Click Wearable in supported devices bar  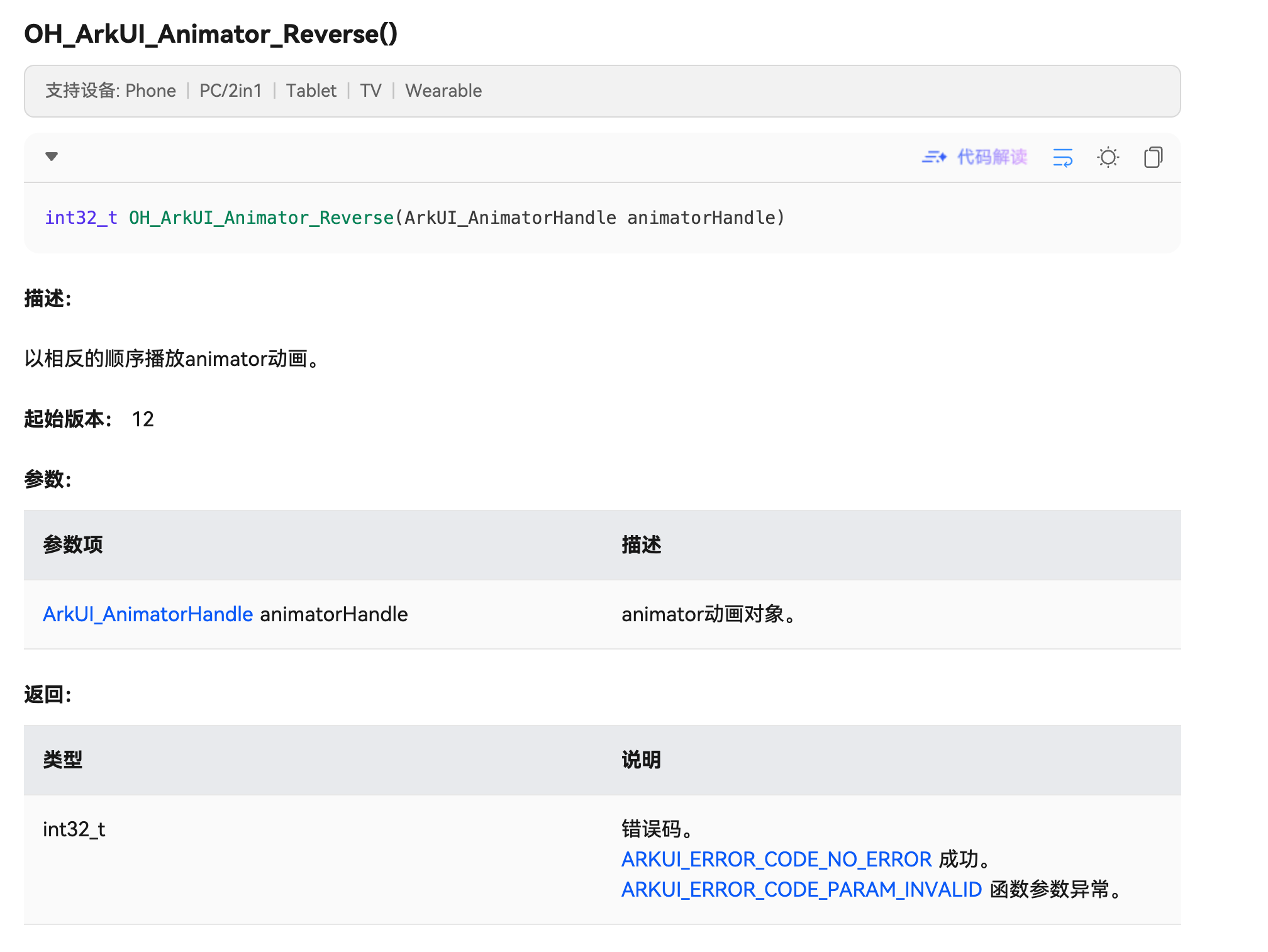pos(443,91)
